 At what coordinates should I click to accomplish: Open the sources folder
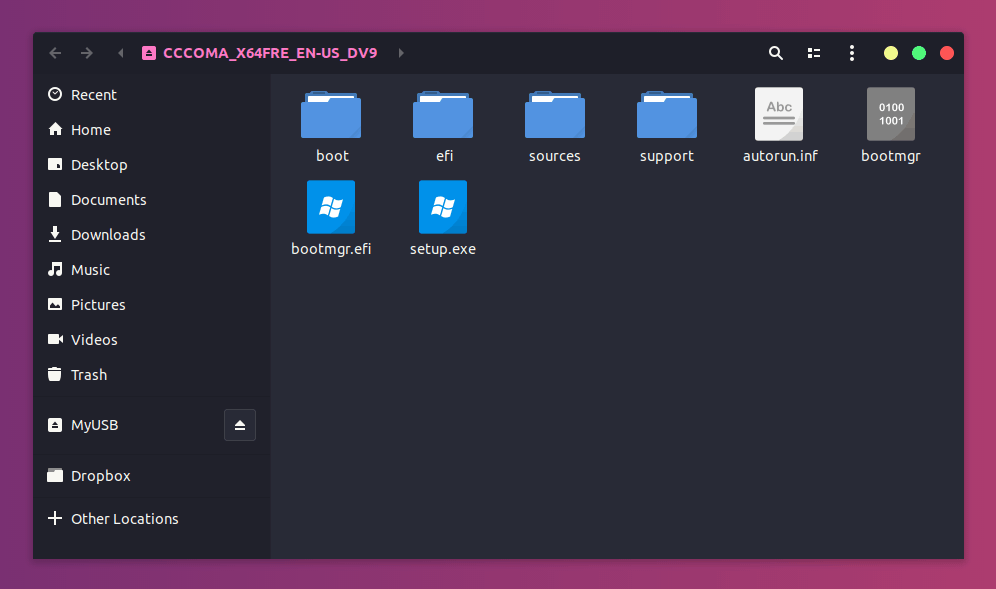point(555,114)
